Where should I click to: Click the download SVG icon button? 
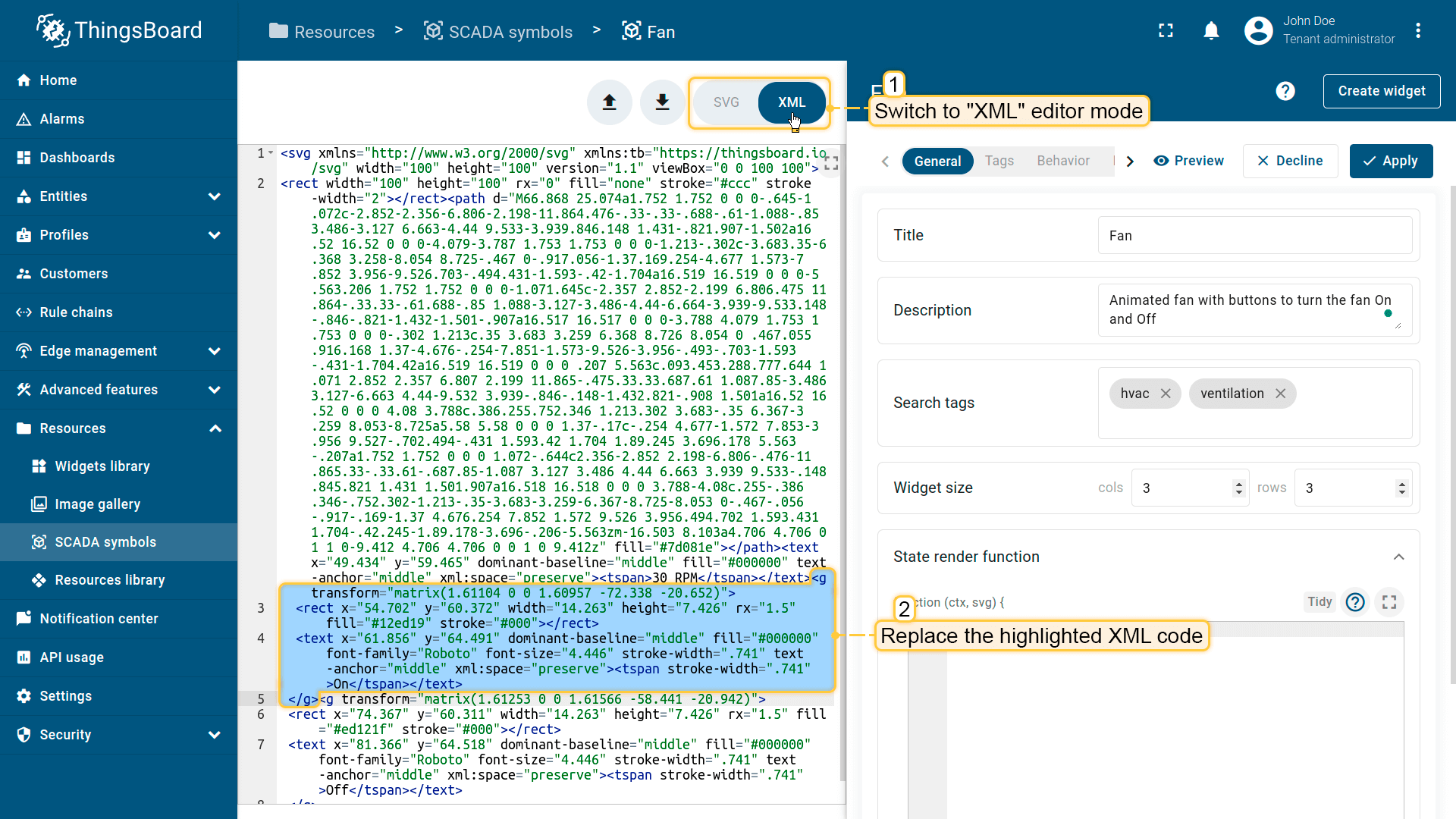[x=662, y=102]
